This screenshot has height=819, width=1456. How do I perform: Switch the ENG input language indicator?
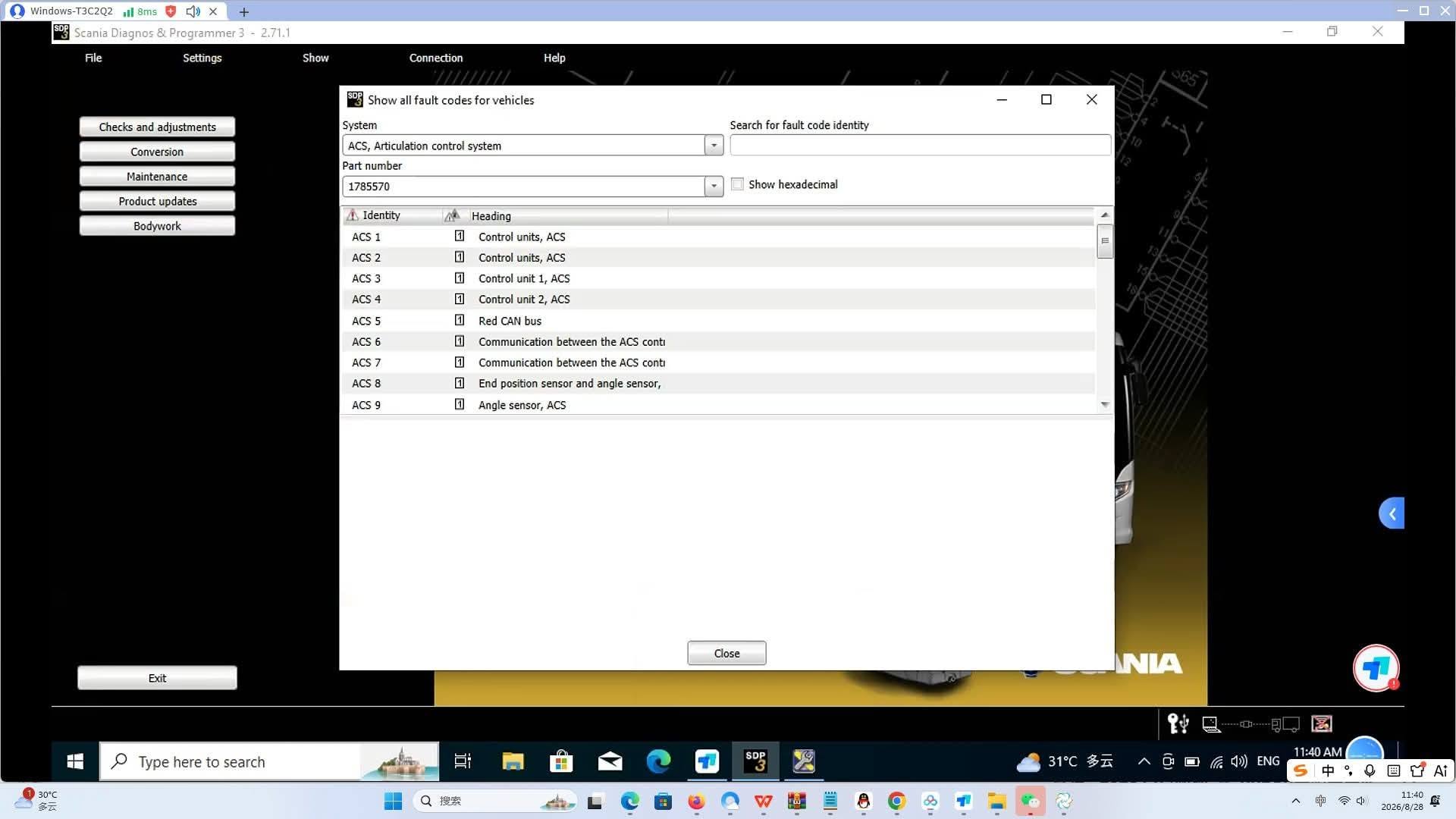[x=1268, y=761]
